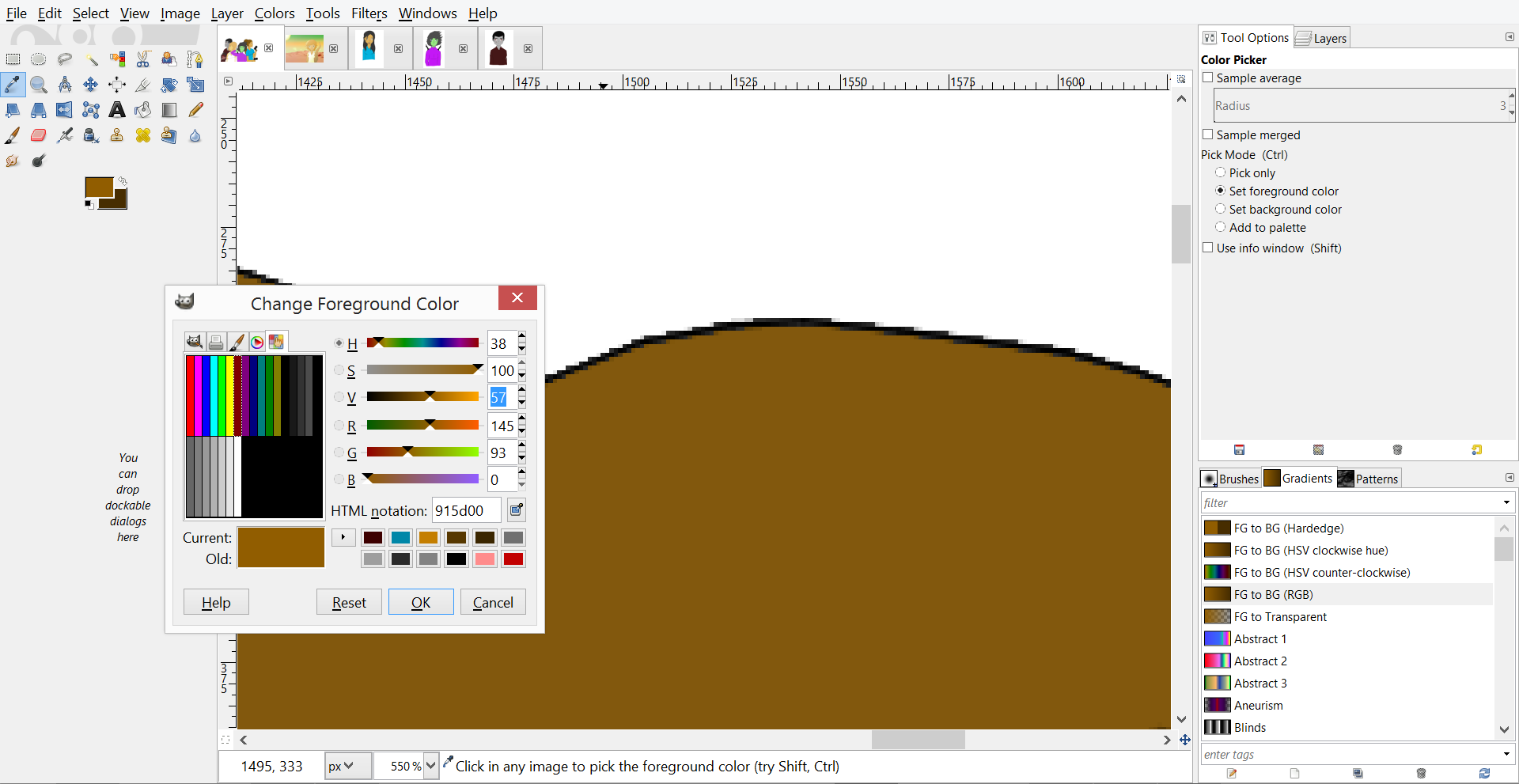
Task: Decrease the G green value stepper
Action: coord(522,459)
